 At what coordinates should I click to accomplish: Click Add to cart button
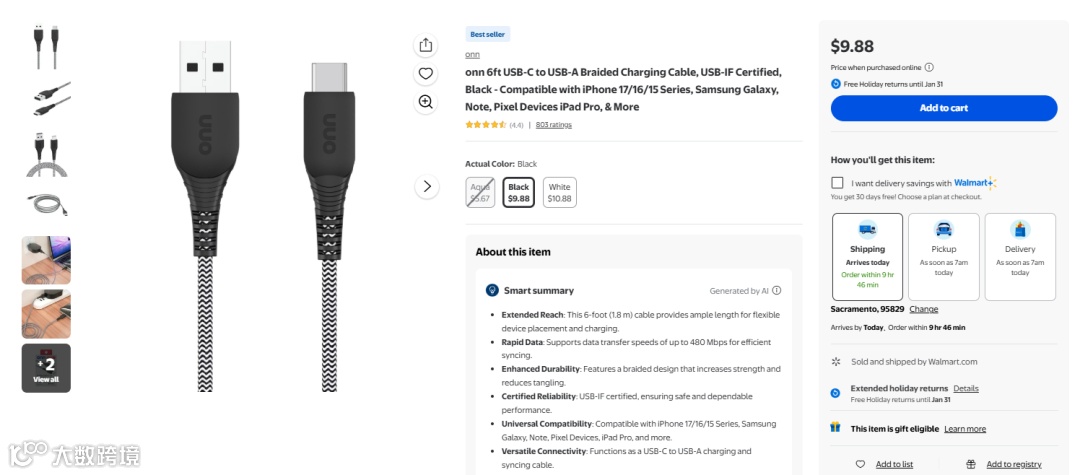coord(943,108)
